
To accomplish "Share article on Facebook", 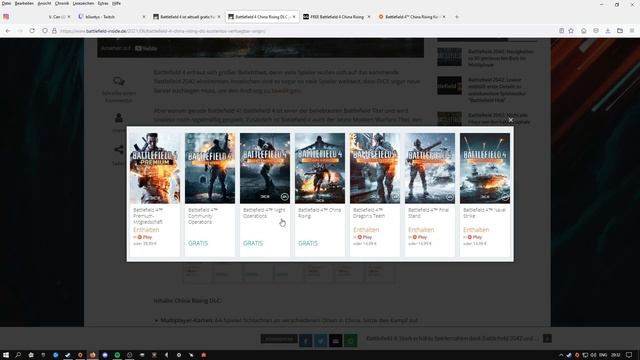I will [x=306, y=340].
